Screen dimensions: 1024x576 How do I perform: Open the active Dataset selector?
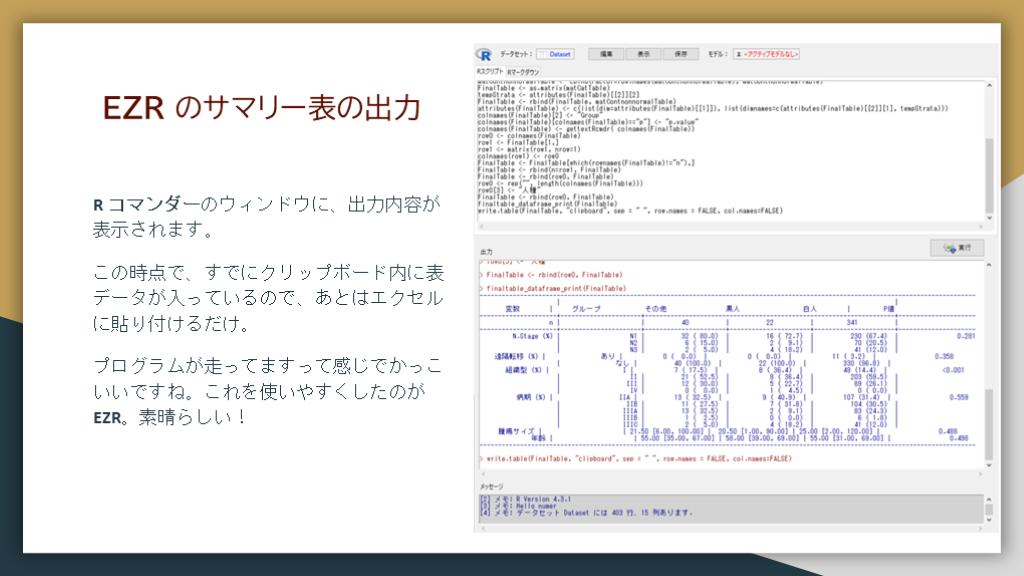click(555, 54)
